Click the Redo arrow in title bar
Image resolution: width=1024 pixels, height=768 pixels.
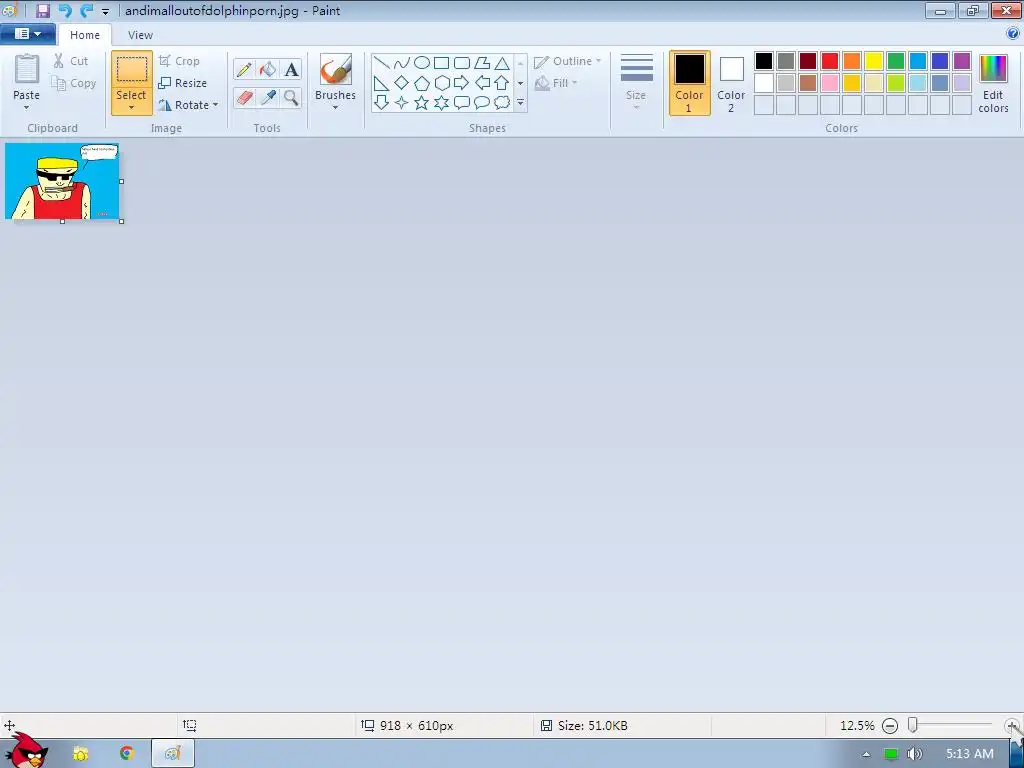(86, 10)
